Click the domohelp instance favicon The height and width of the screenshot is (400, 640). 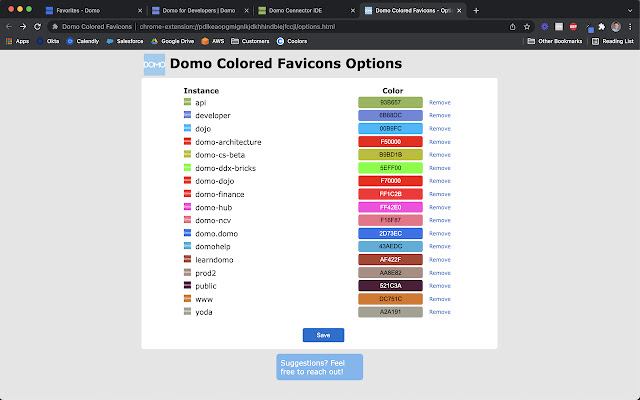(x=187, y=246)
